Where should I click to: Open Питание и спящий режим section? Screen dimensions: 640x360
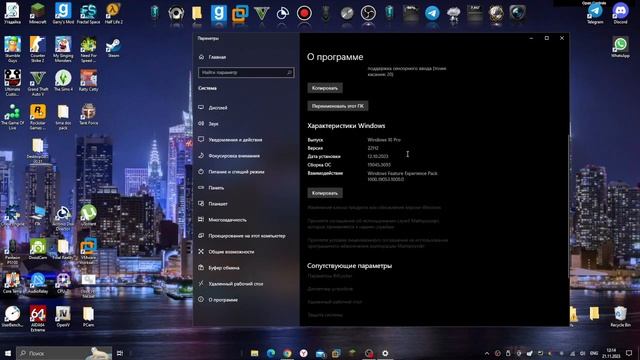click(x=236, y=172)
